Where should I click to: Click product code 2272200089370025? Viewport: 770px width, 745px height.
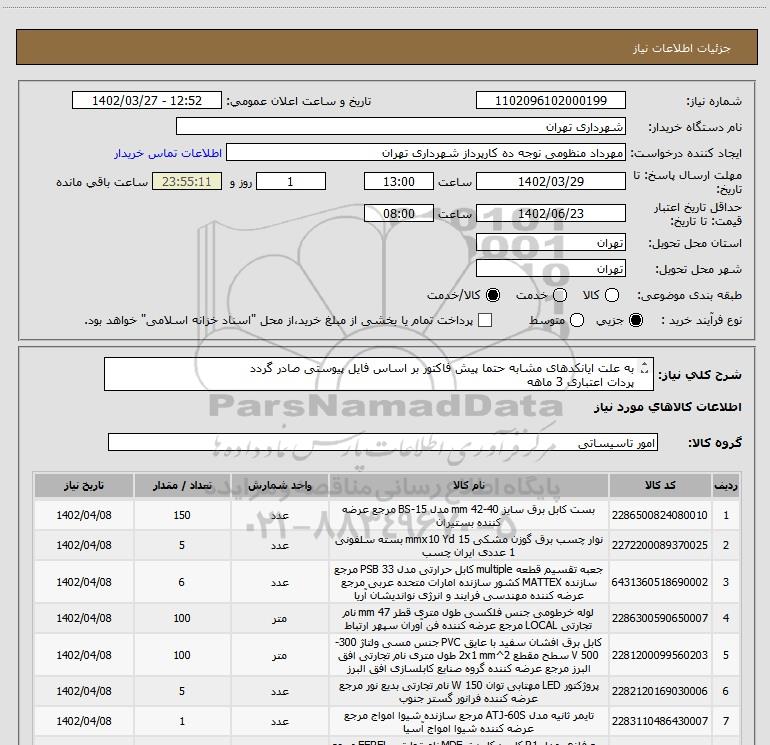[660, 545]
